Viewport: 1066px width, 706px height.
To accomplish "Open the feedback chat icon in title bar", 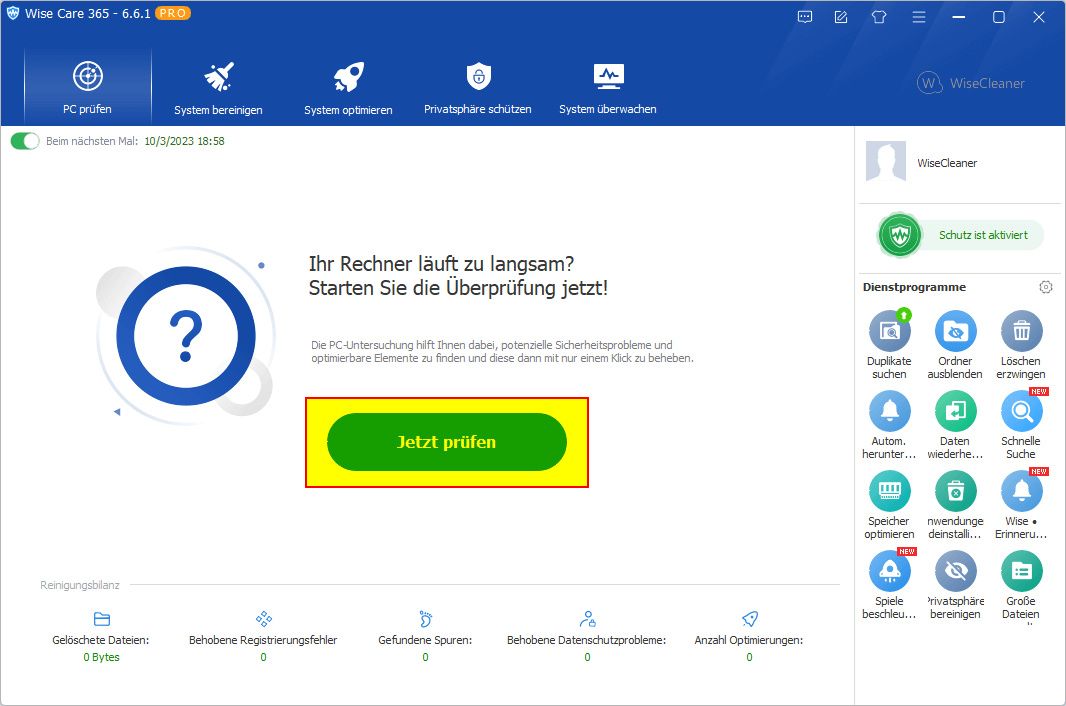I will tap(805, 17).
